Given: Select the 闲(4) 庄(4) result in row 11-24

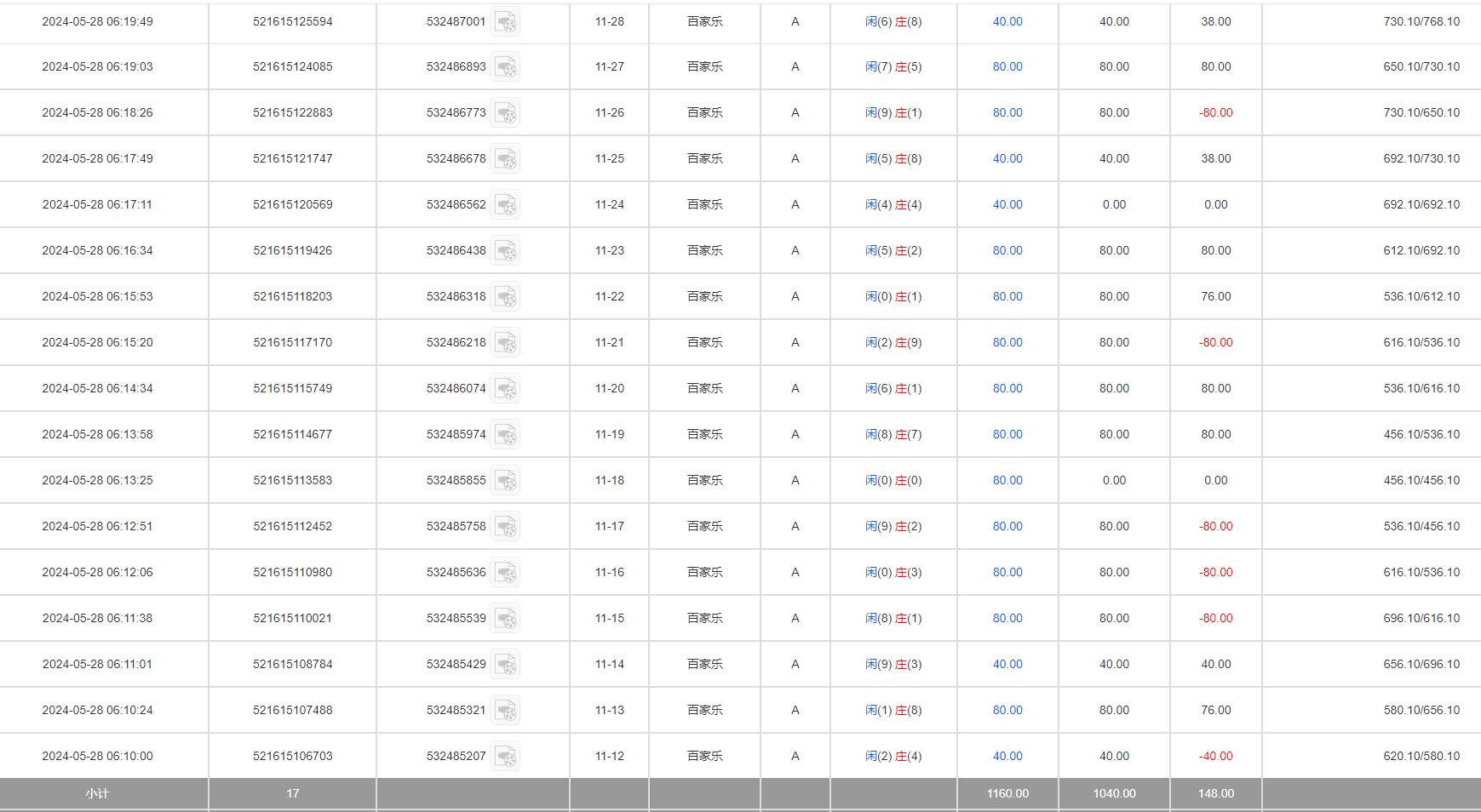Looking at the screenshot, I should [x=893, y=204].
